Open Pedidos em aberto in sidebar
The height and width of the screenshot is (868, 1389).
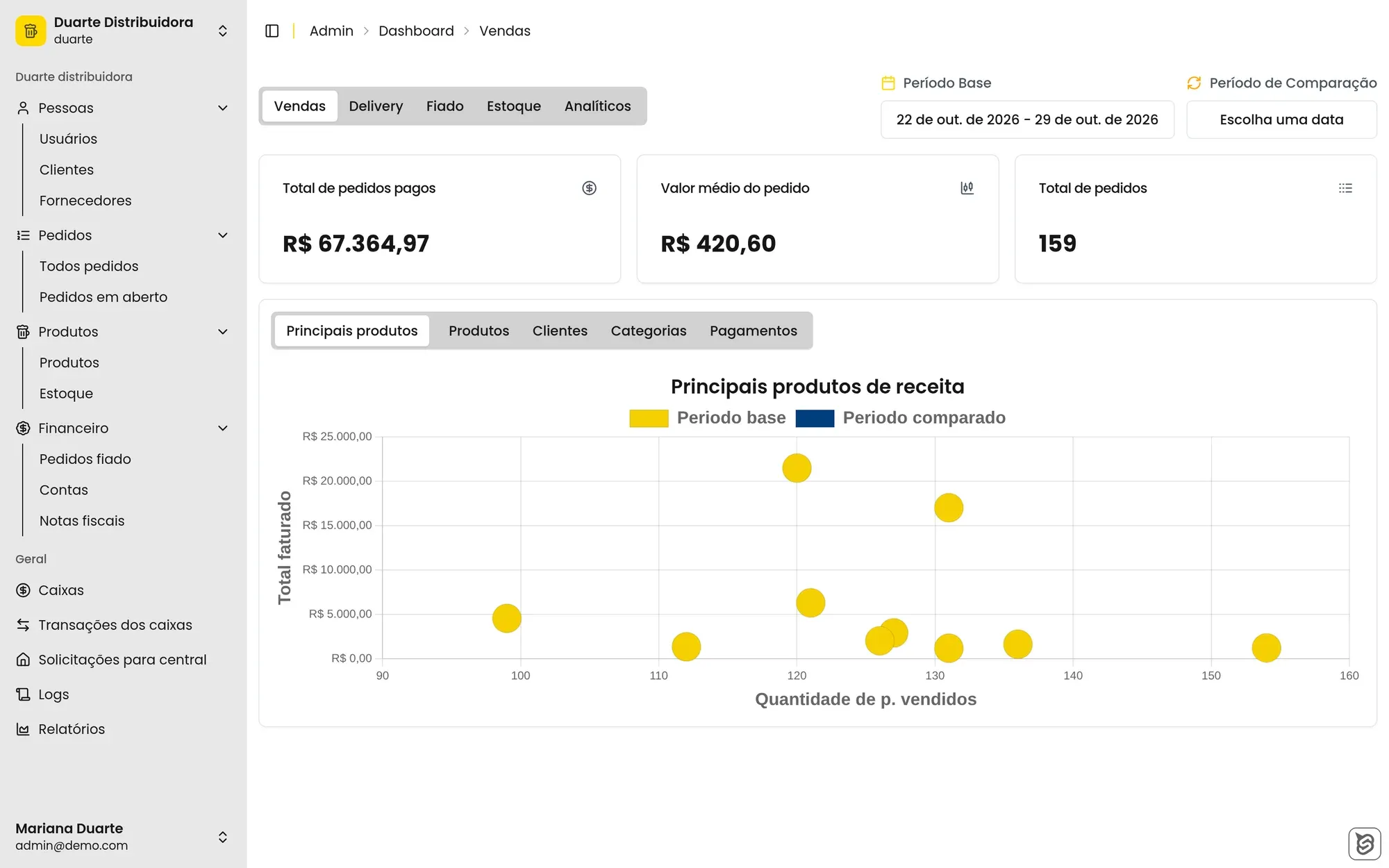103,297
